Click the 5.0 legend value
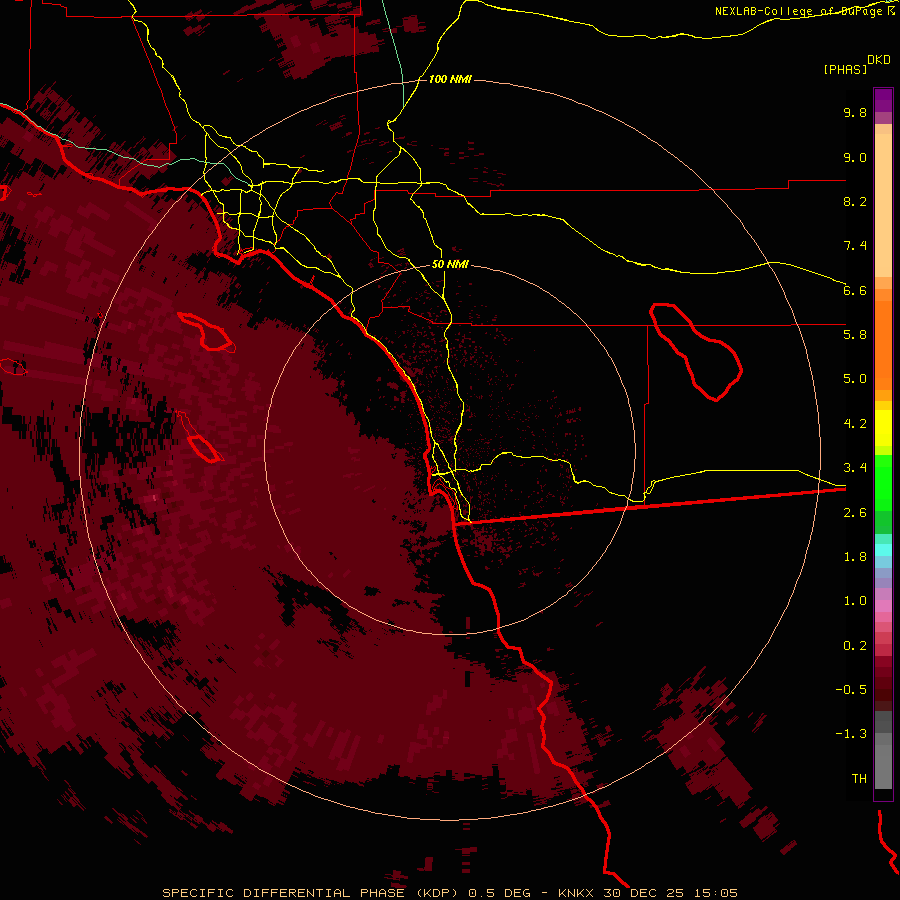The width and height of the screenshot is (900, 900). 855,379
